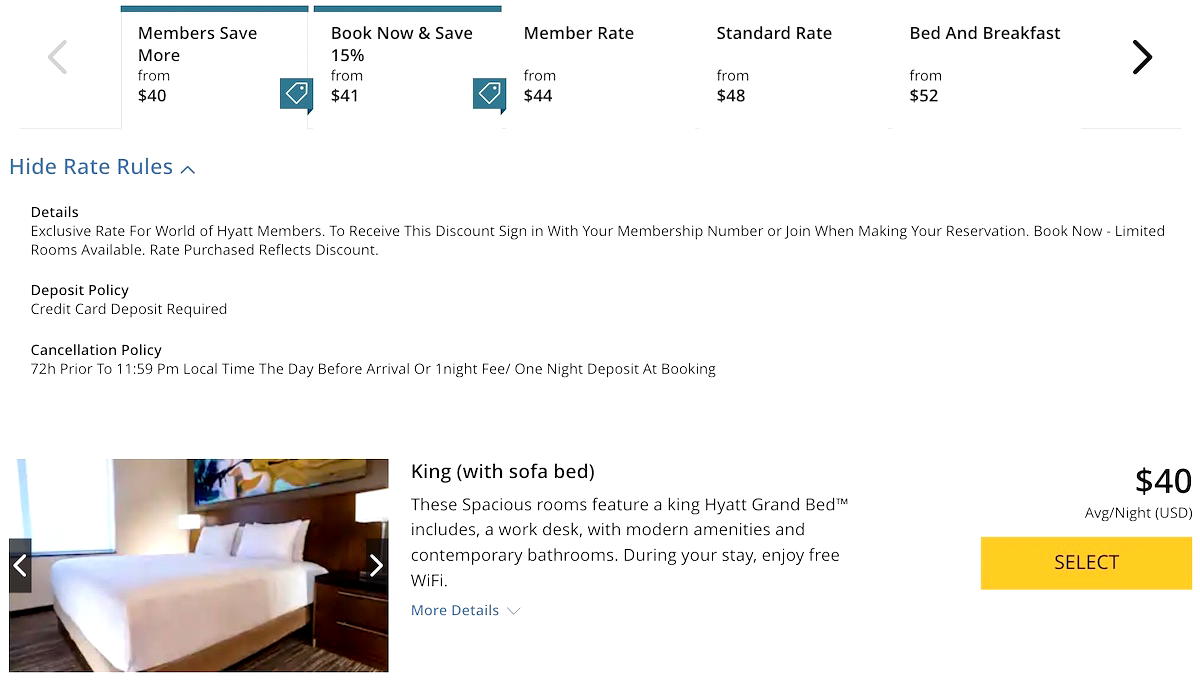Viewport: 1200px width, 684px height.
Task: Show the previous room photo
Action: pos(20,566)
